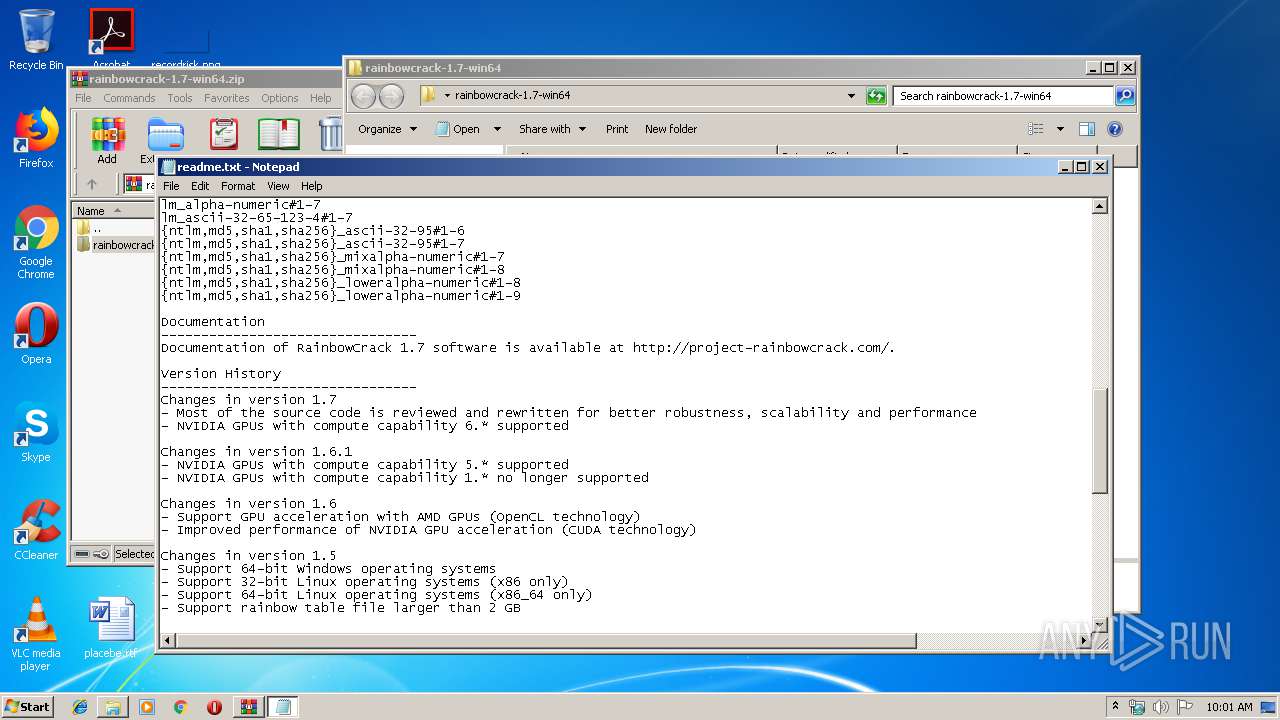This screenshot has width=1280, height=720.
Task: Expand Explorer view options arrow
Action: coord(1060,129)
